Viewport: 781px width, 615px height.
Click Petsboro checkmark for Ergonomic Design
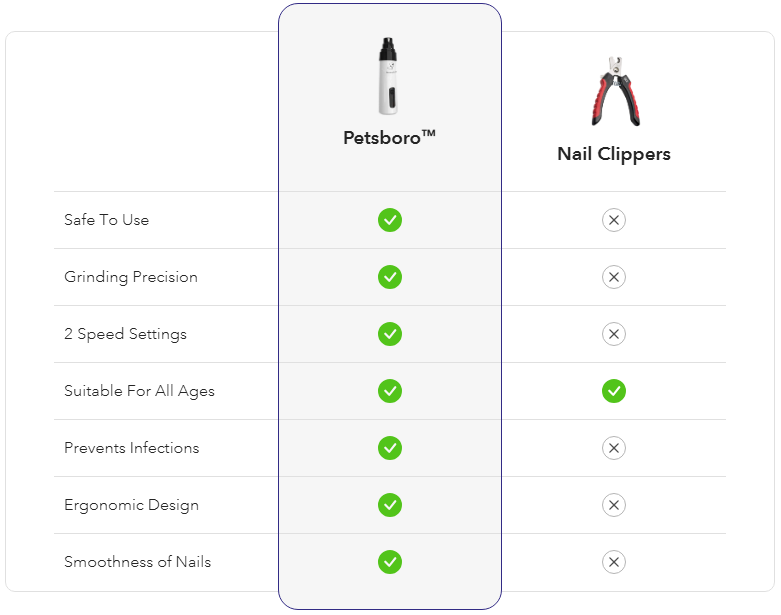point(390,505)
